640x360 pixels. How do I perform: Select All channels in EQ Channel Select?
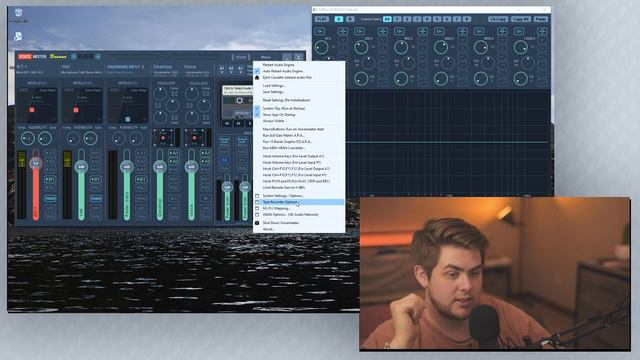tap(387, 19)
